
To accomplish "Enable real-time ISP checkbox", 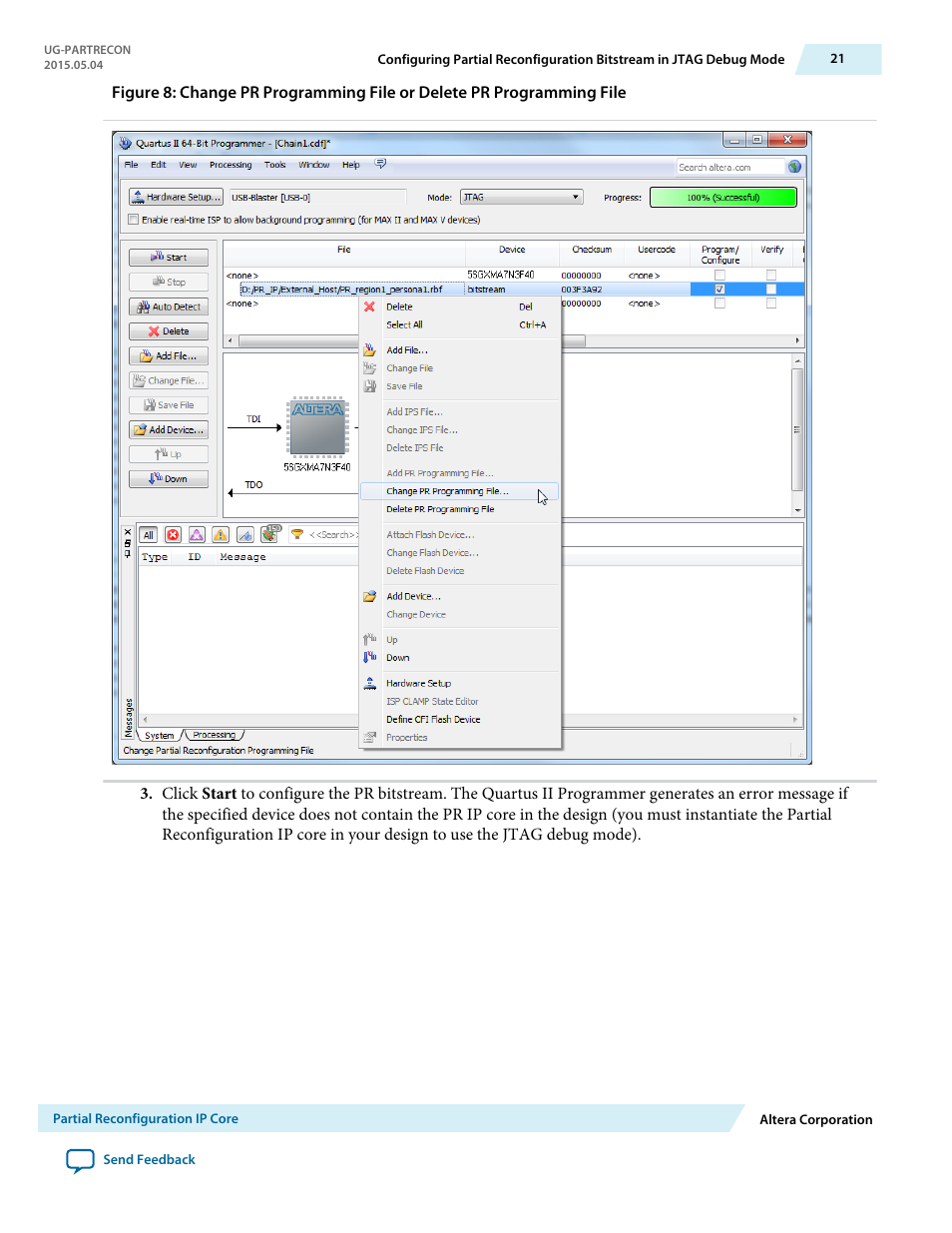I will 134,220.
